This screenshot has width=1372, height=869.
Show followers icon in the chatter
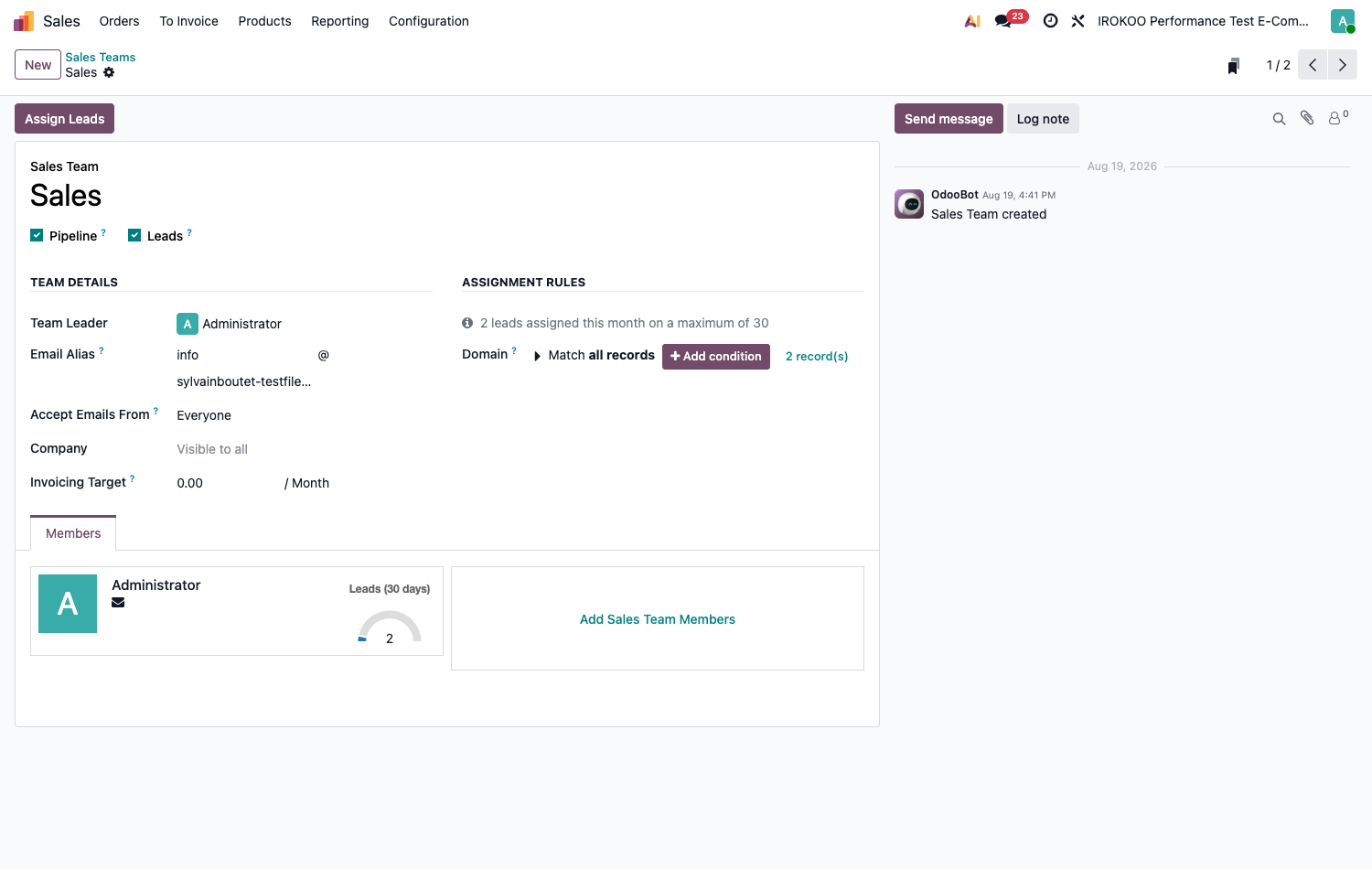1338,118
